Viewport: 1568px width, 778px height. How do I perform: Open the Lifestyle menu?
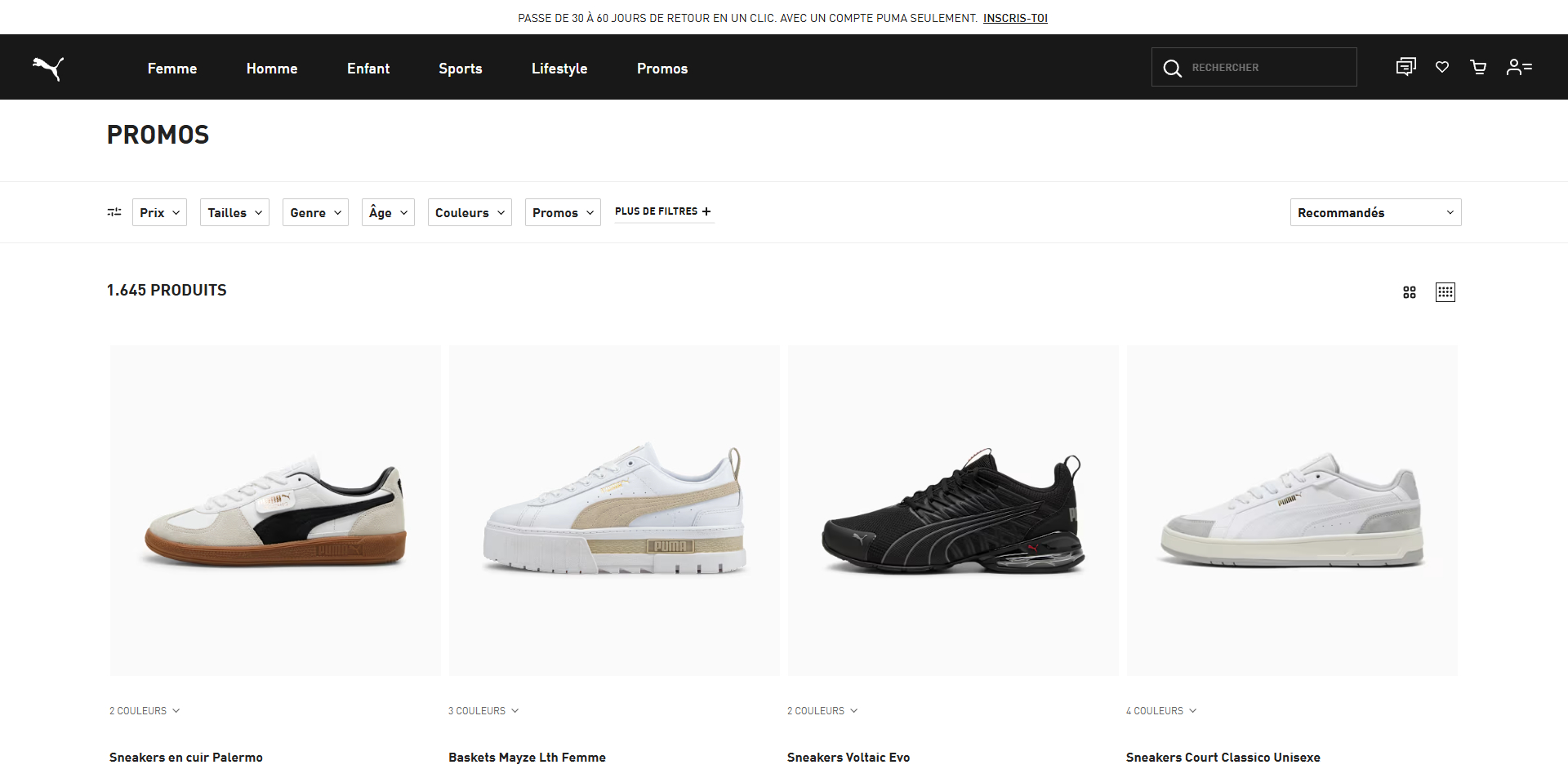[x=559, y=69]
